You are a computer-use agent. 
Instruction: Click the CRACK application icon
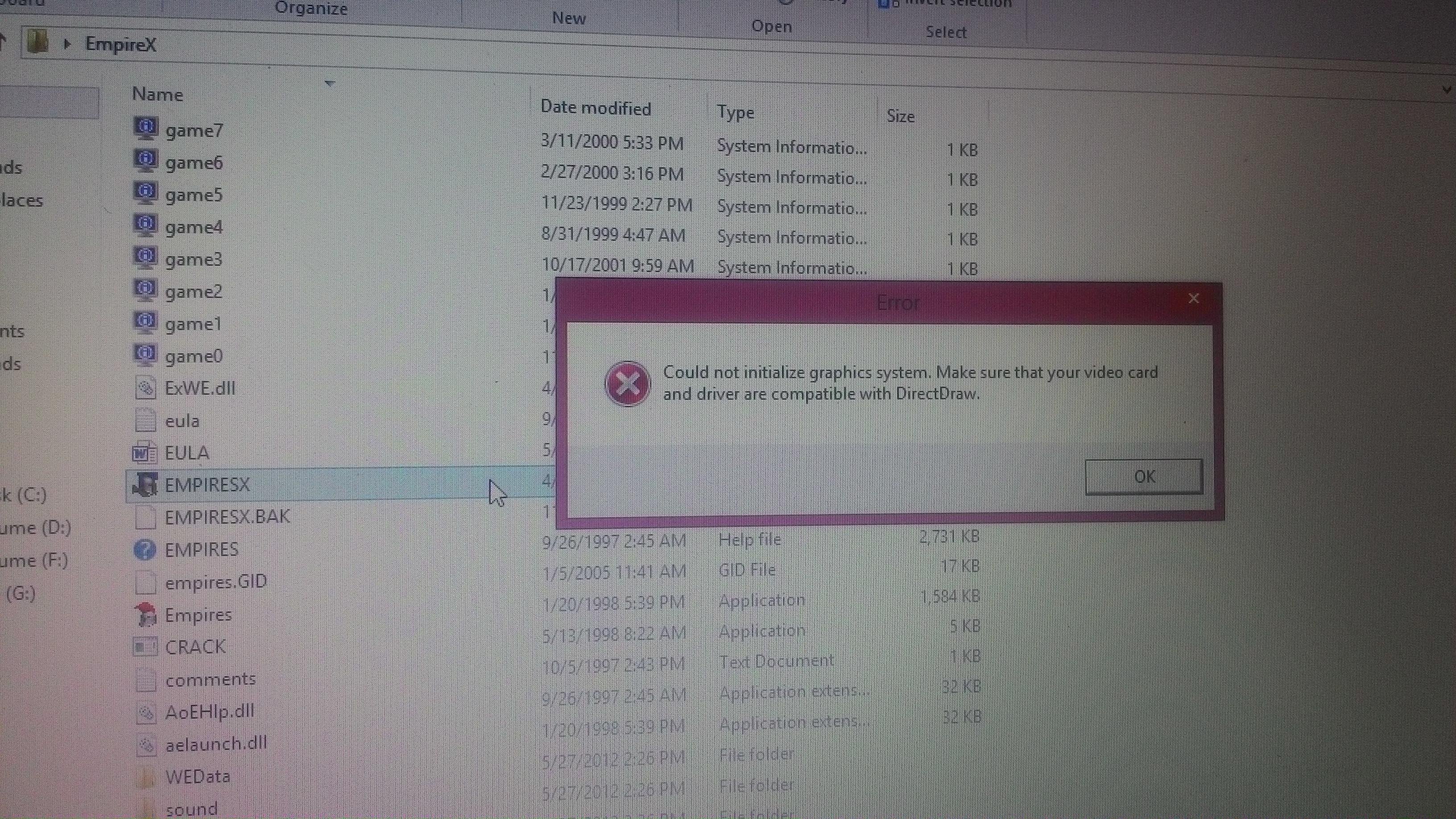point(145,646)
